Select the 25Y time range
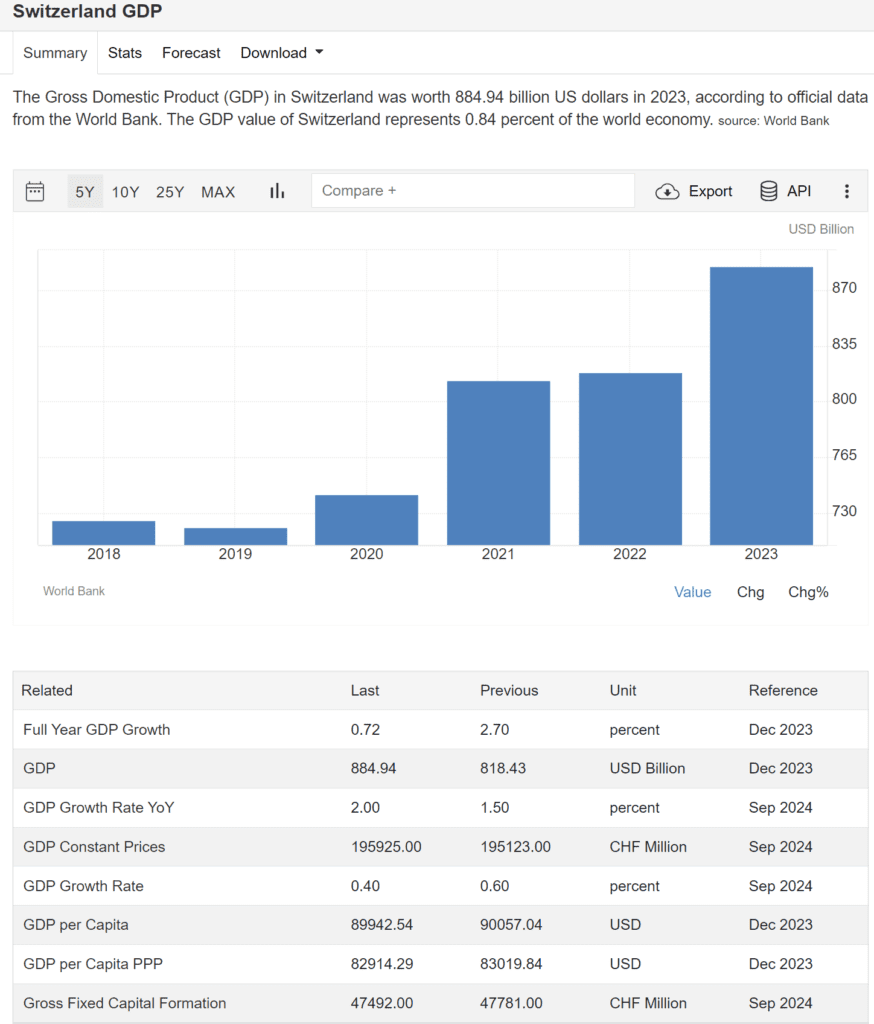This screenshot has height=1024, width=874. [x=169, y=191]
